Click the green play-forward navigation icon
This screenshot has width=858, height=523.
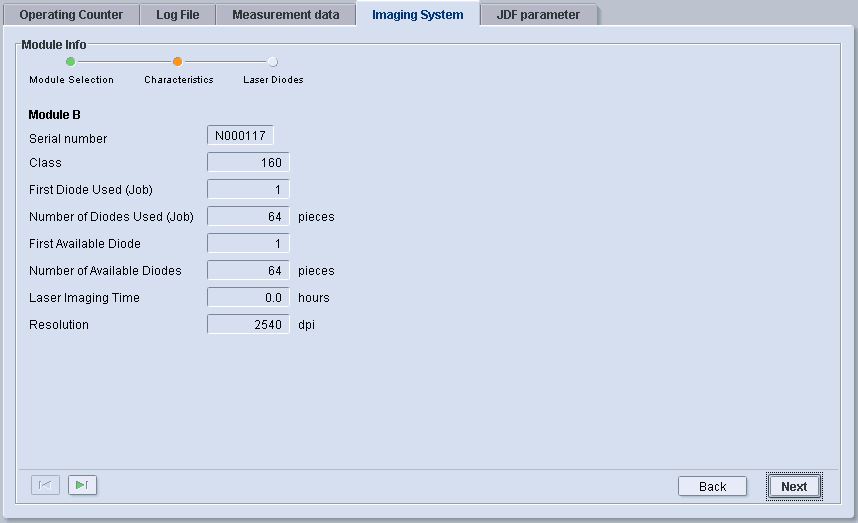coord(82,485)
